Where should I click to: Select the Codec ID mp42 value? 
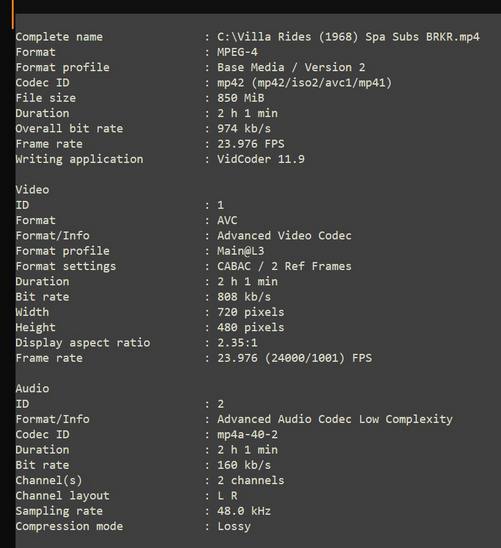[x=304, y=83]
